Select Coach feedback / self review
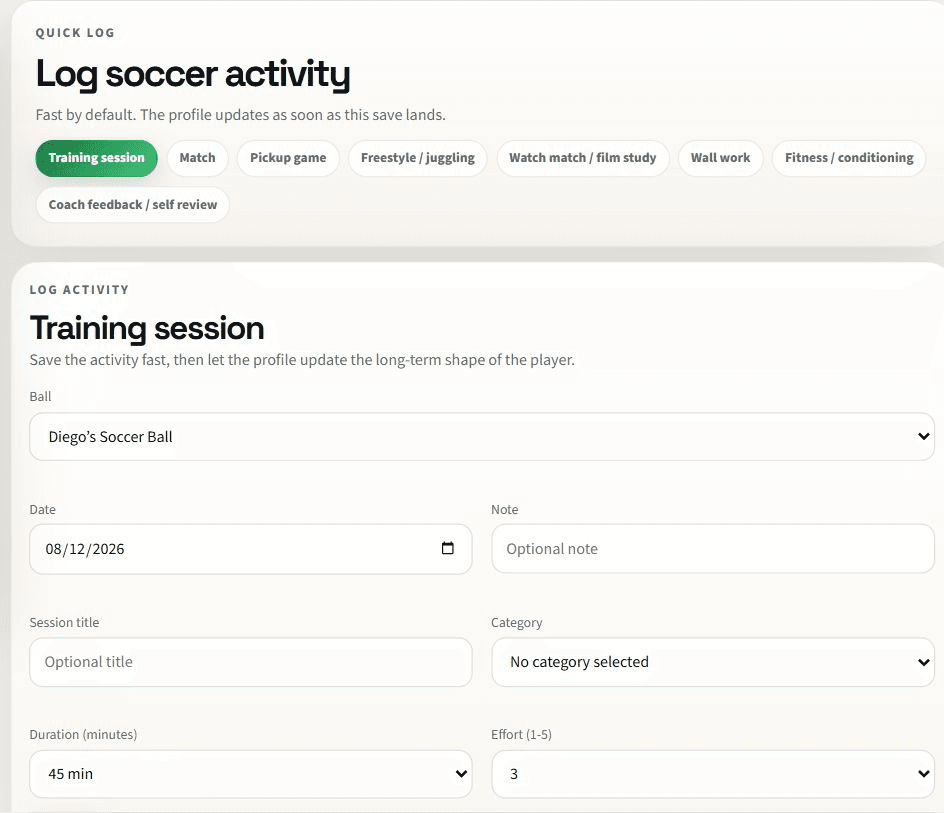The image size is (944, 813). click(x=132, y=205)
